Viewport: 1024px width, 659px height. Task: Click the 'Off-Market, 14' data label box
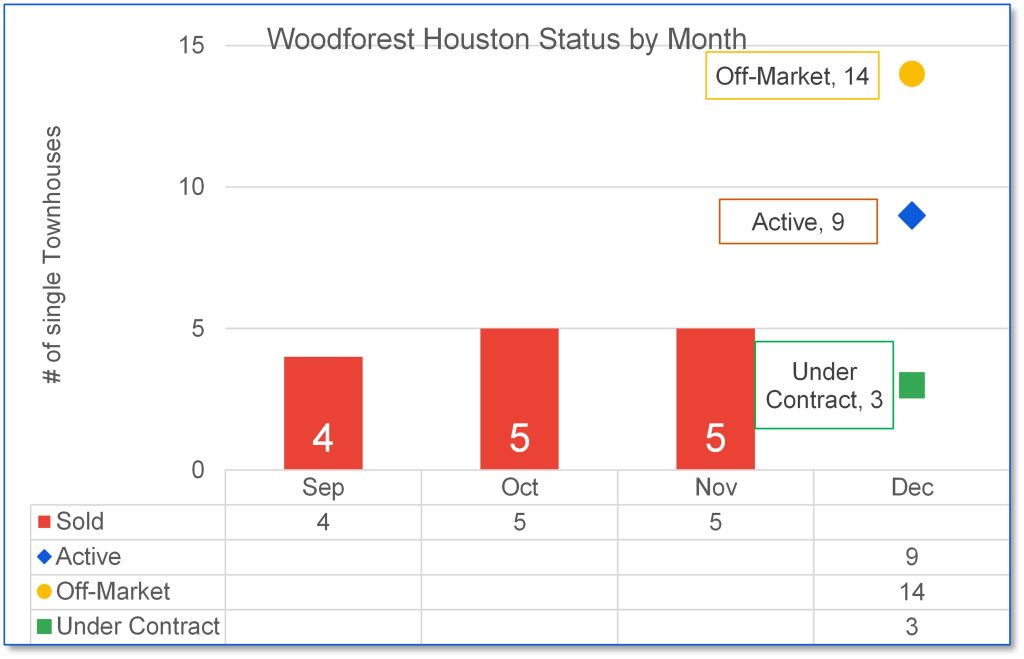792,76
